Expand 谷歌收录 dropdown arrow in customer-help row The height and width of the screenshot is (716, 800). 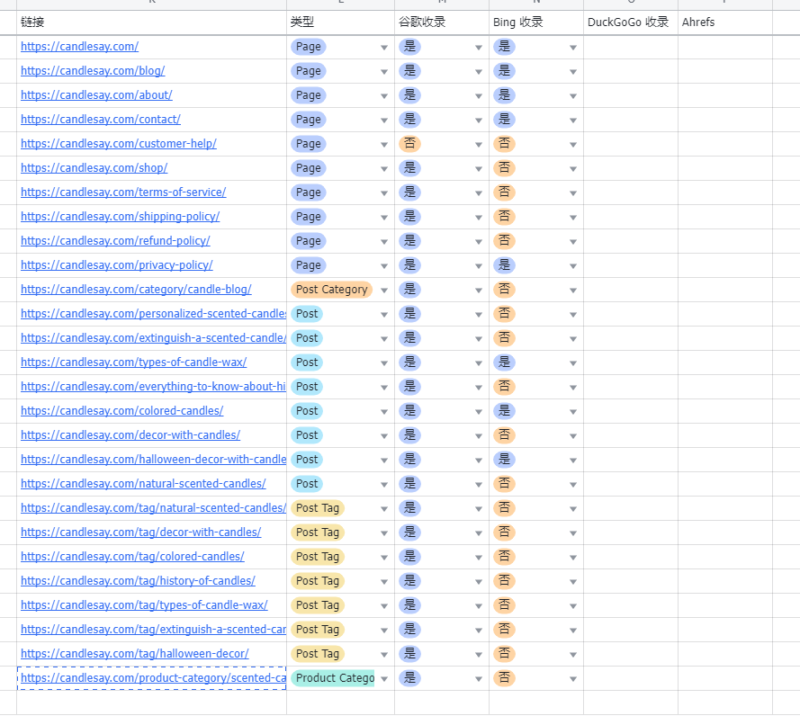point(479,144)
